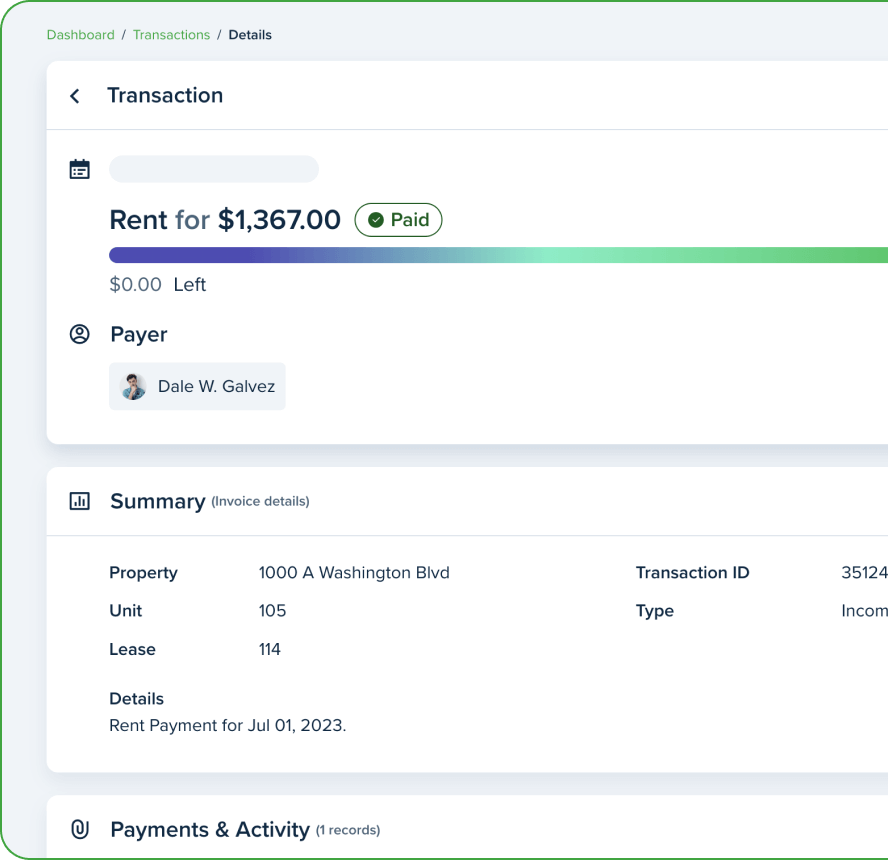Click the checkmark icon inside the Paid badge
Screen dimensions: 888x860
(378, 220)
